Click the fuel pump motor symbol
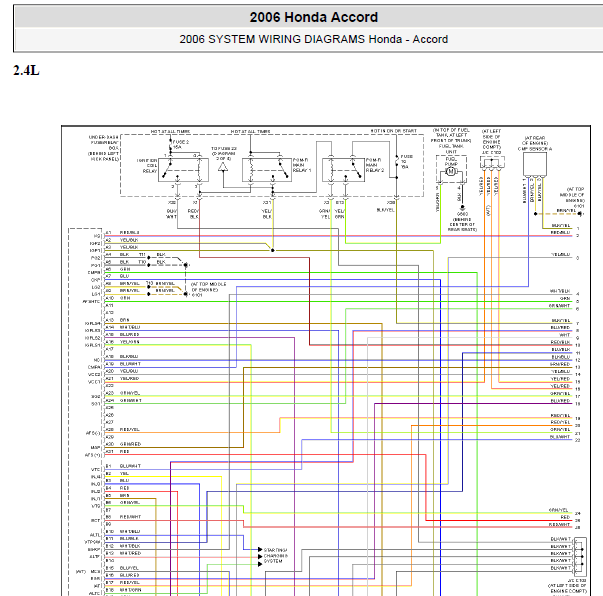The width and height of the screenshot is (603, 596). point(451,171)
